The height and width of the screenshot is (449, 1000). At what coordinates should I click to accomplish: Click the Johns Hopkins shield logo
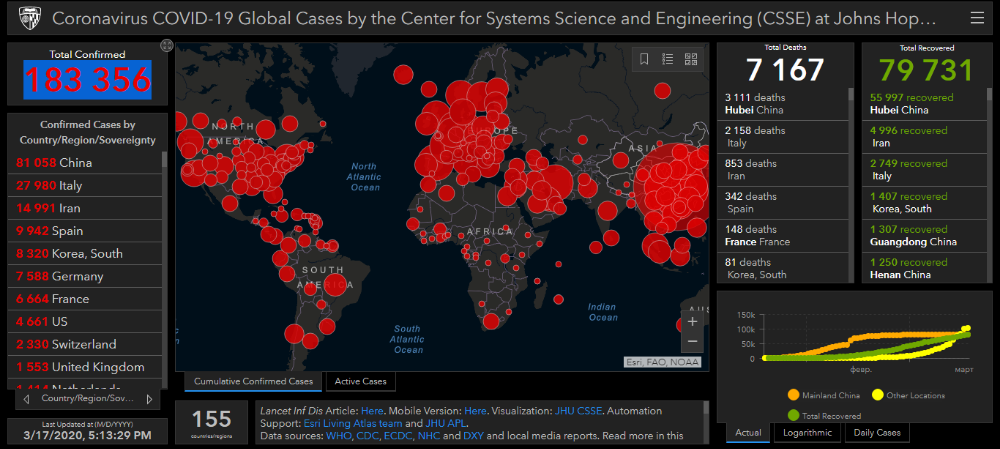coord(29,18)
